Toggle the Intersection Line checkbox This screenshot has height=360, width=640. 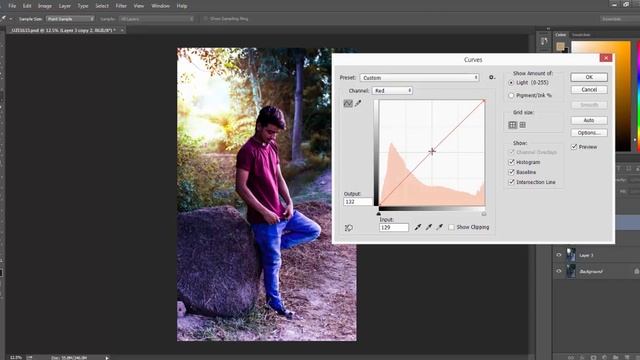tap(511, 182)
